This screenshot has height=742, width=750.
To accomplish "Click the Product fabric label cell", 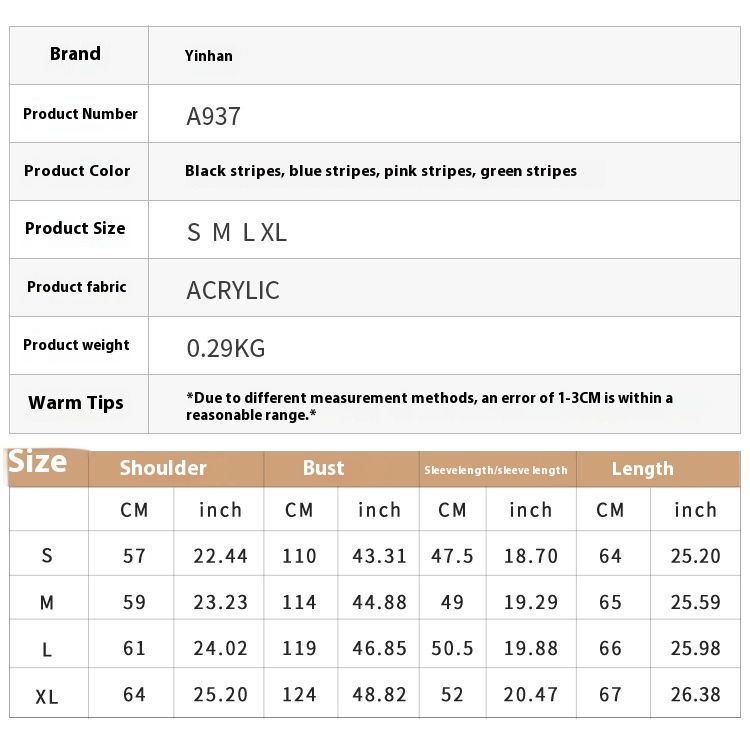I will point(77,287).
